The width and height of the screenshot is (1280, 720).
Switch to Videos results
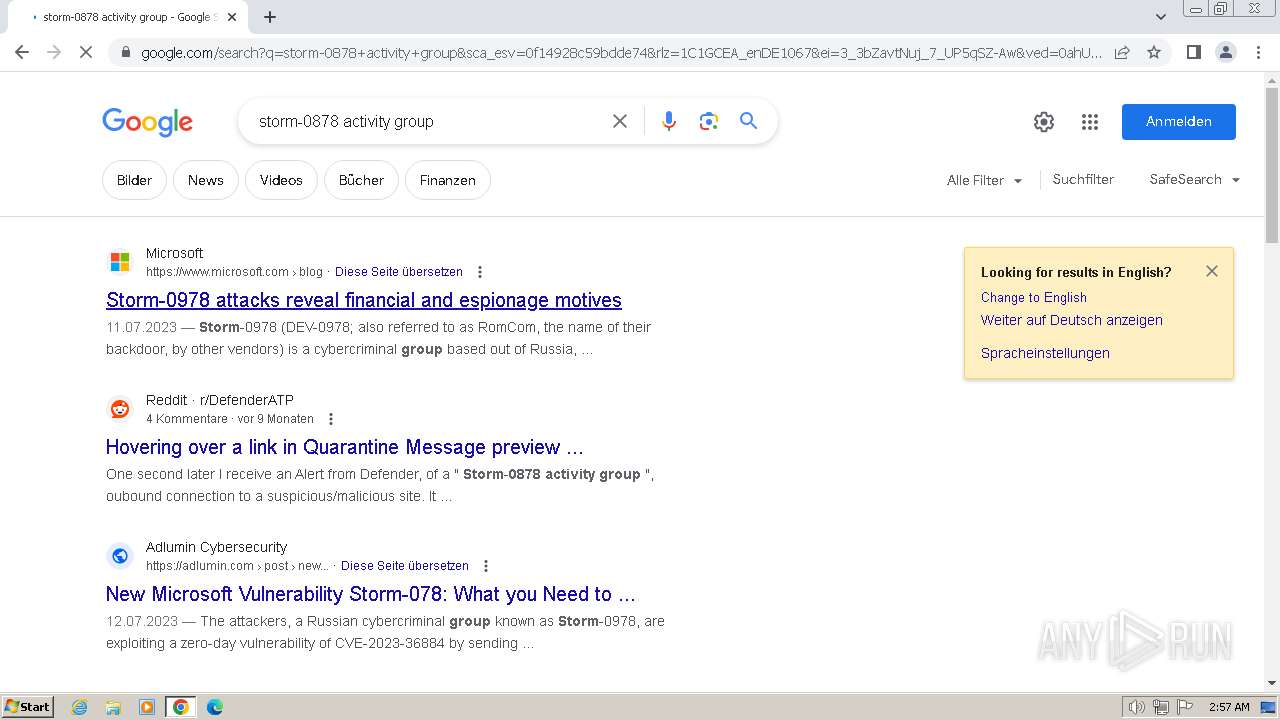pos(281,180)
